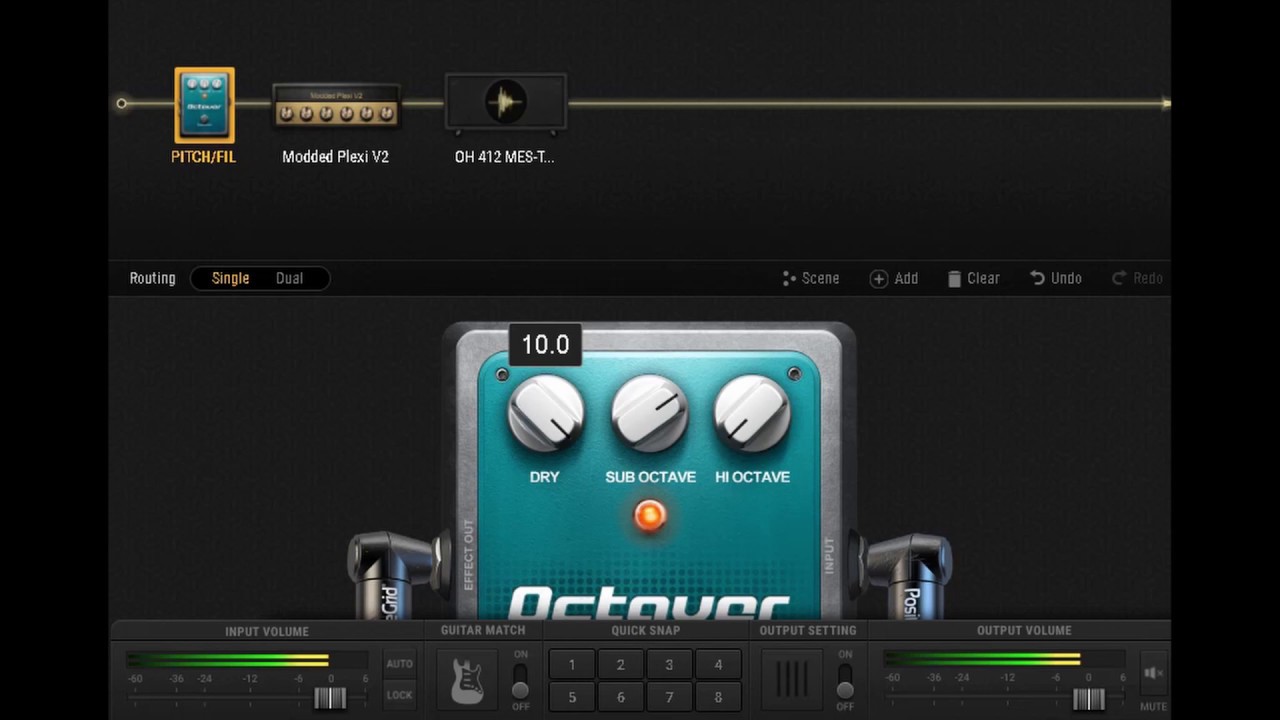Viewport: 1280px width, 720px height.
Task: Toggle the Octaver pedal LED bypass
Action: 650,516
